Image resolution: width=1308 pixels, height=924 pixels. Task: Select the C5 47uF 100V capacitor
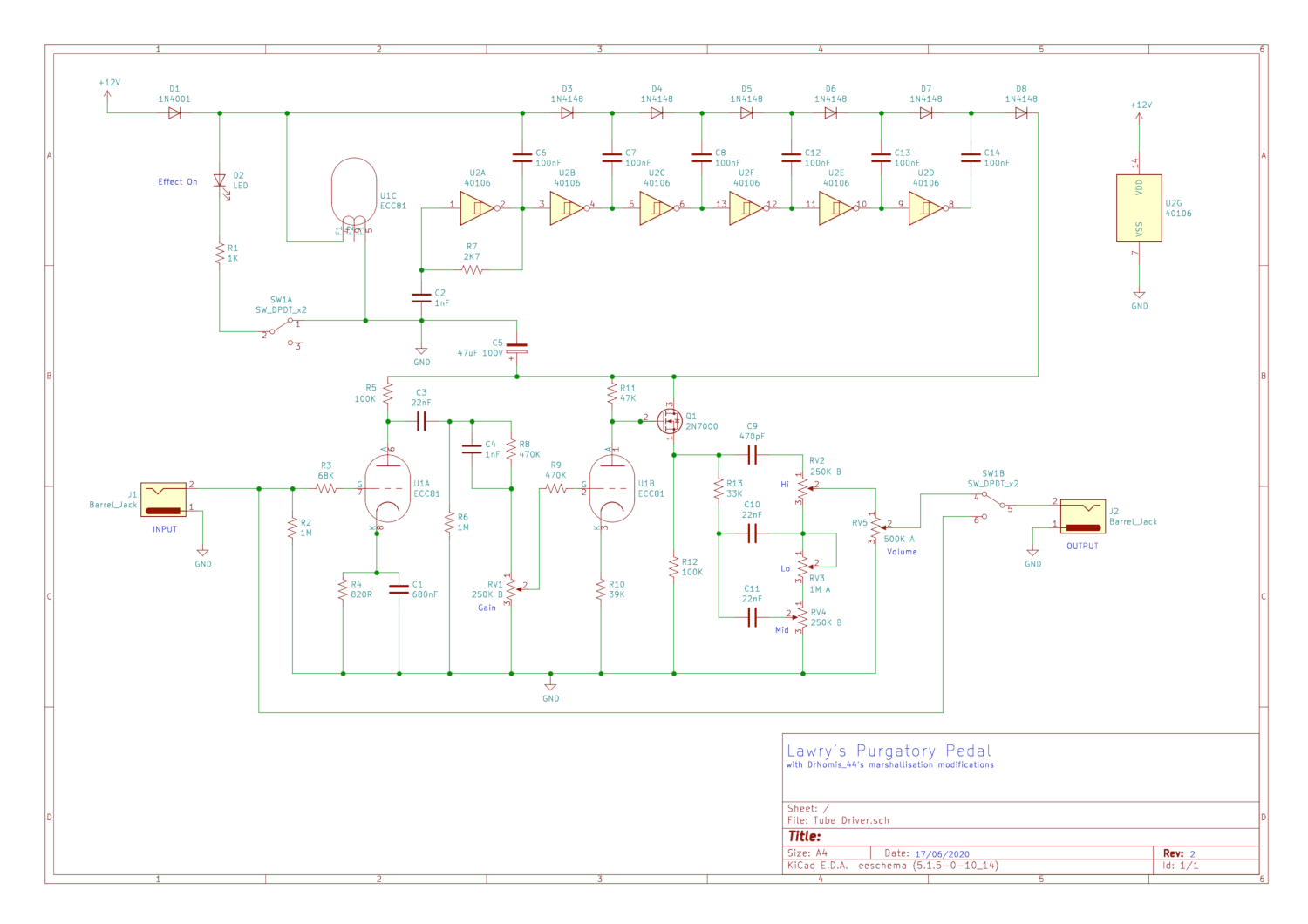click(x=517, y=348)
